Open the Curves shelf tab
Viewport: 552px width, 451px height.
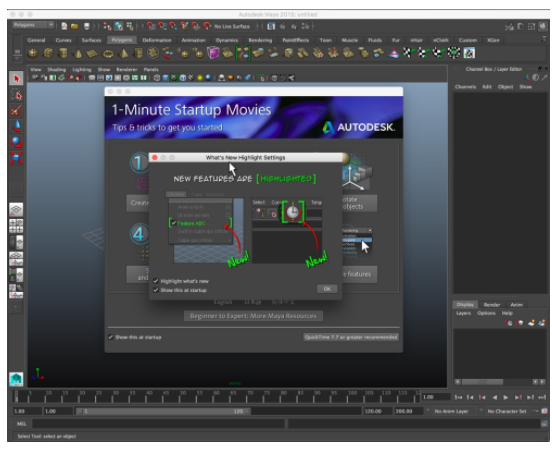[x=63, y=40]
